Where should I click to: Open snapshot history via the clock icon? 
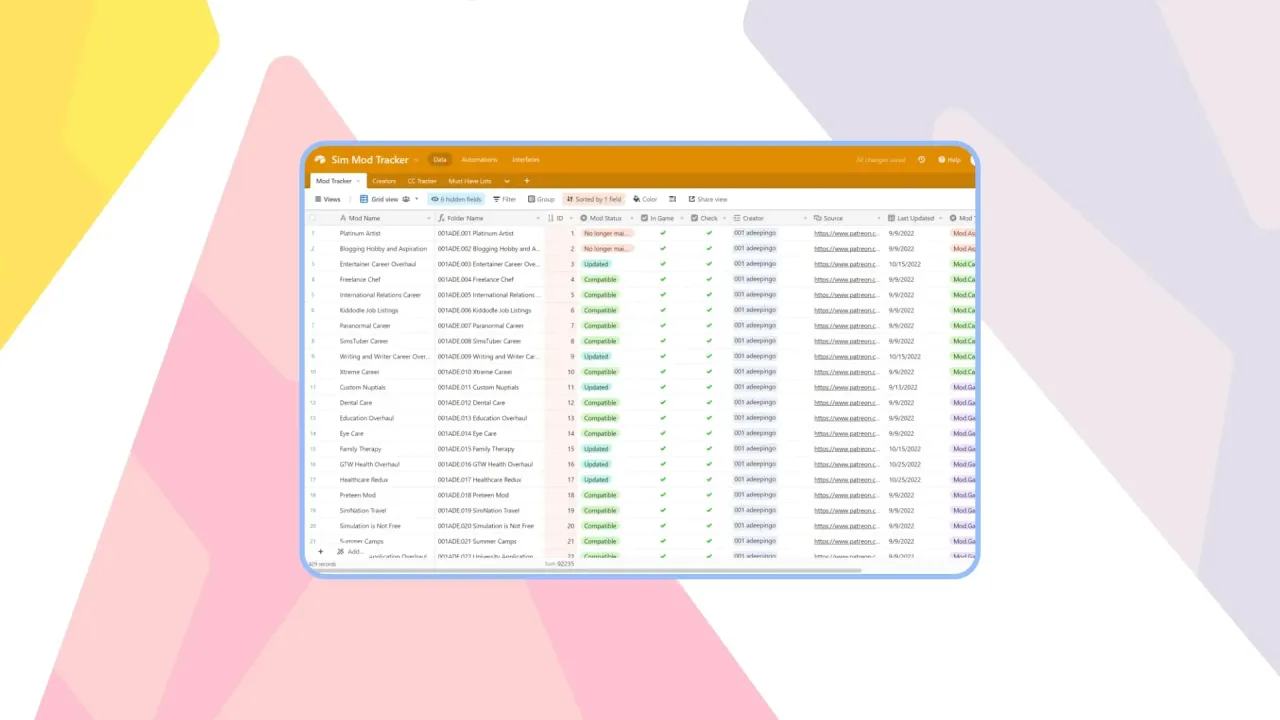(x=921, y=159)
